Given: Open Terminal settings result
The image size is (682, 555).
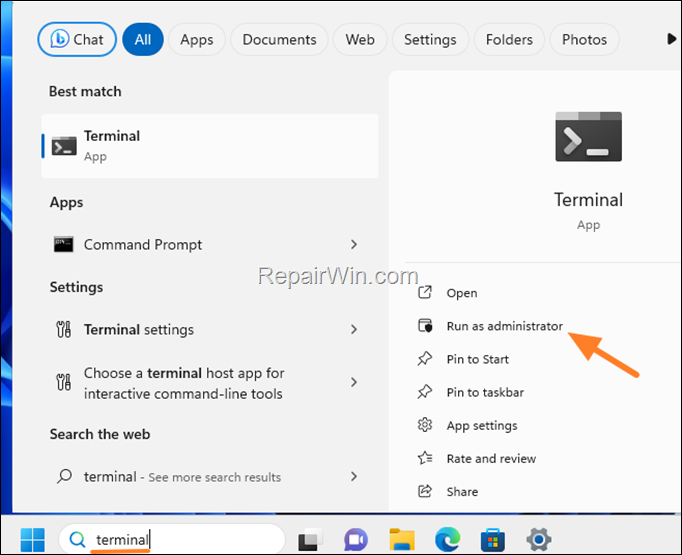Looking at the screenshot, I should click(x=210, y=329).
